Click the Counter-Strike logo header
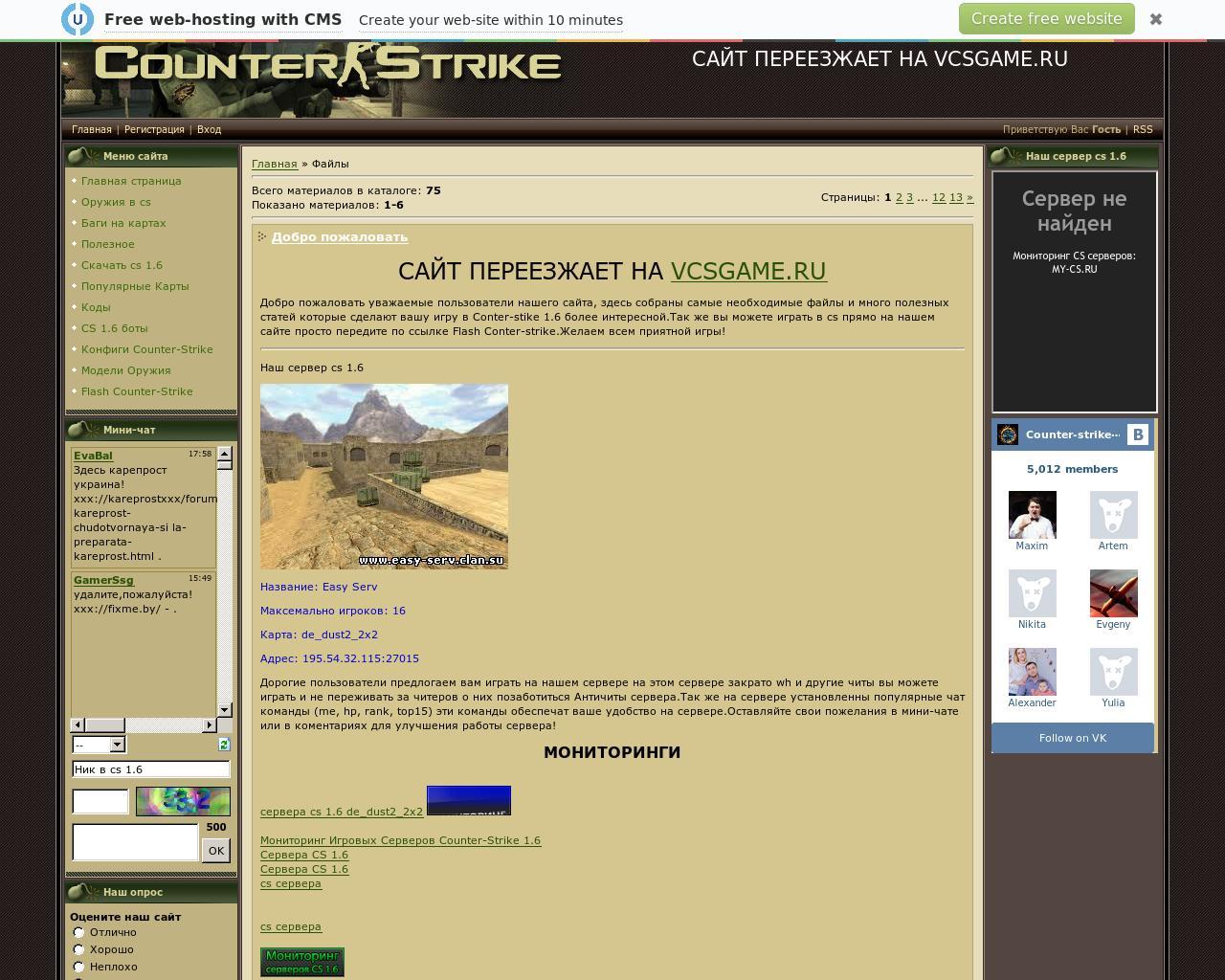 327,64
